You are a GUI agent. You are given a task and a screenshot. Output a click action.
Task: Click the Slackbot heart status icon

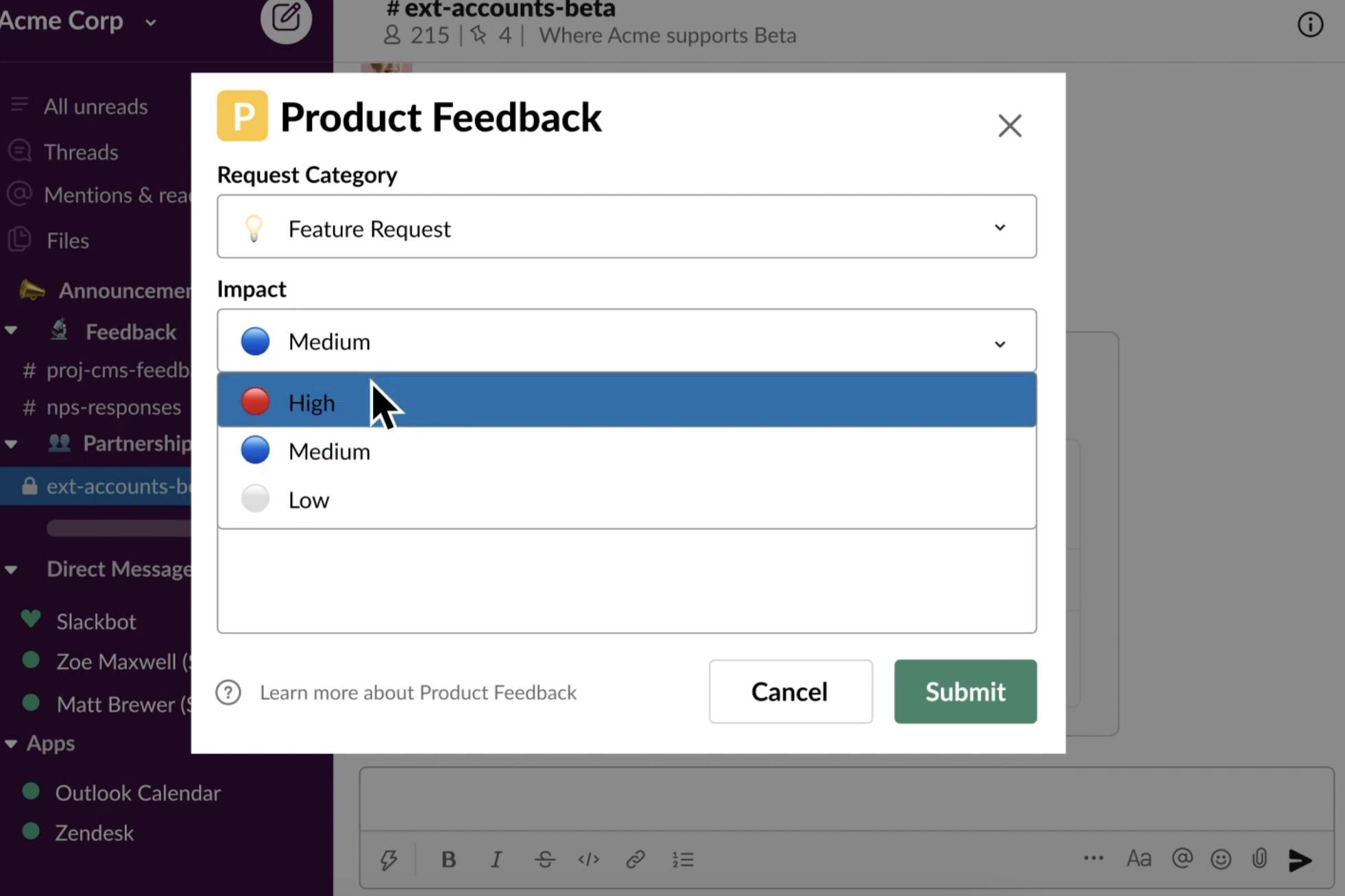pyautogui.click(x=31, y=618)
